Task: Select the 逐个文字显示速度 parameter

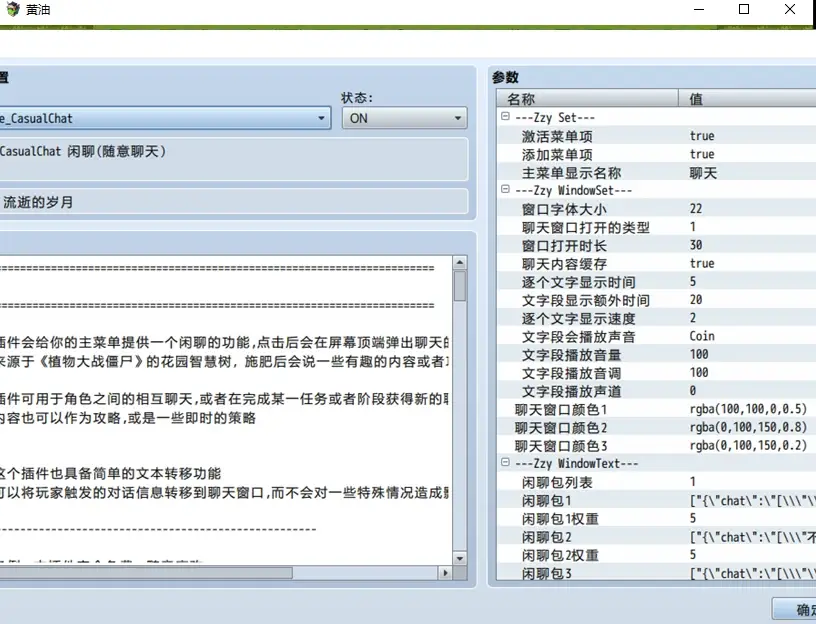Action: 657,318
